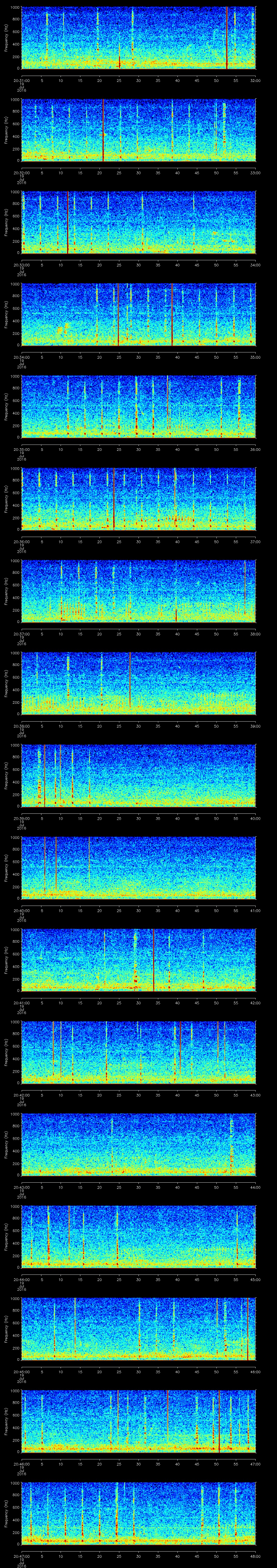The image size is (277, 1568).
Task: Click the 20:34:00 start time label
Action: tap(22, 357)
